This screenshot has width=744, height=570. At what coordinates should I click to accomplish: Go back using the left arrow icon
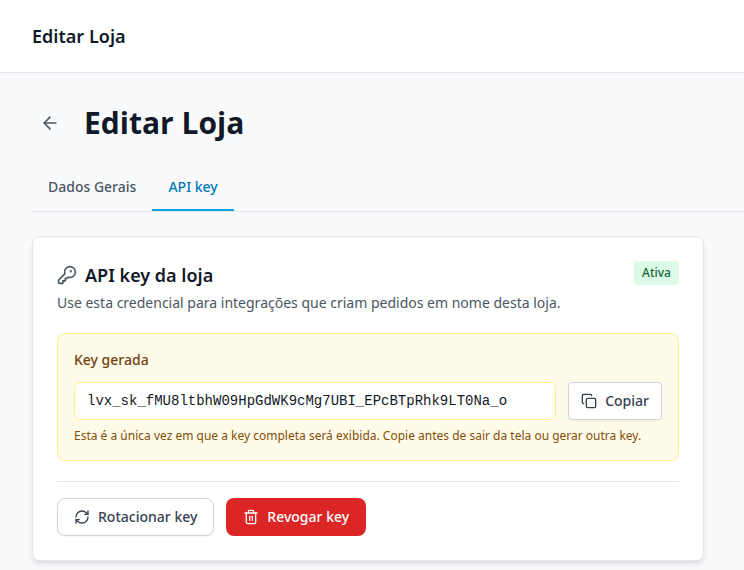coord(50,123)
